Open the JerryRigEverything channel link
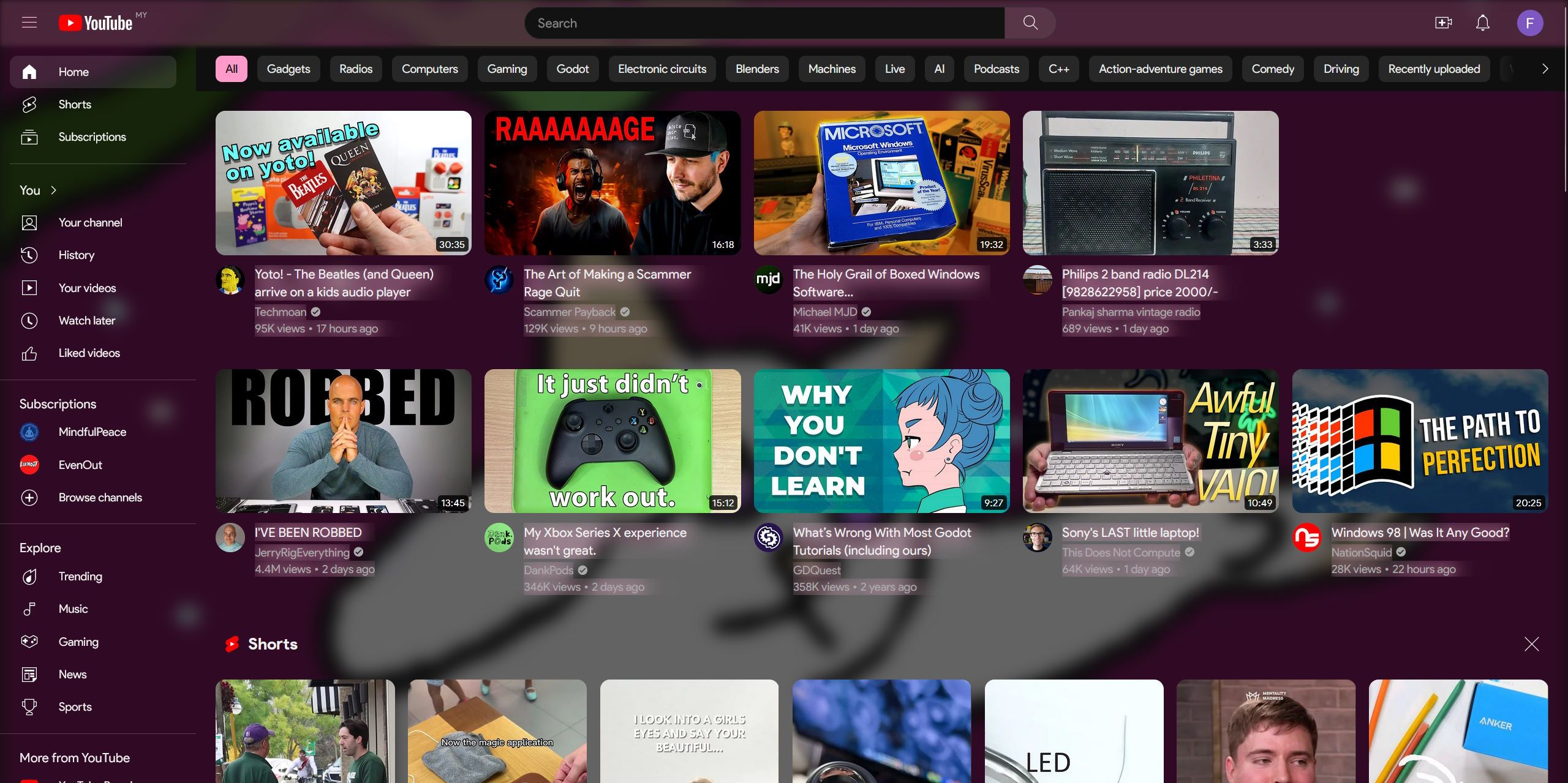 (302, 553)
